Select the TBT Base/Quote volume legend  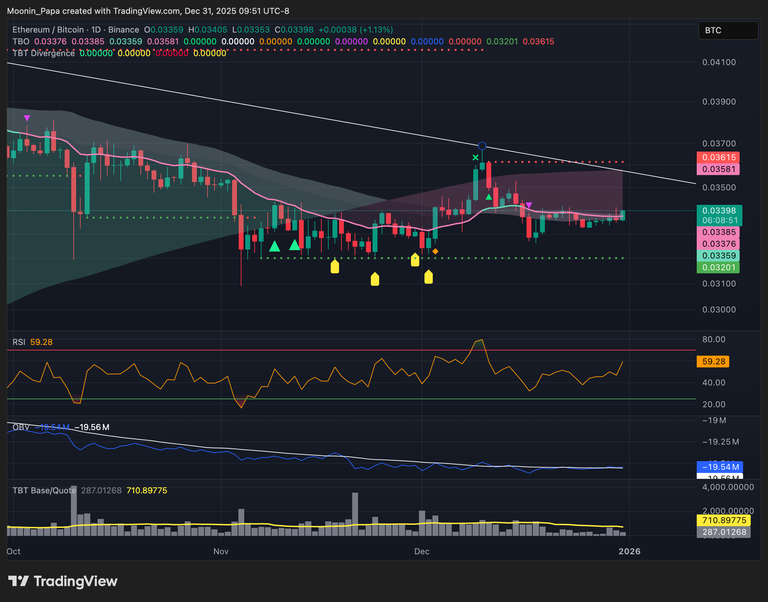(x=45, y=490)
